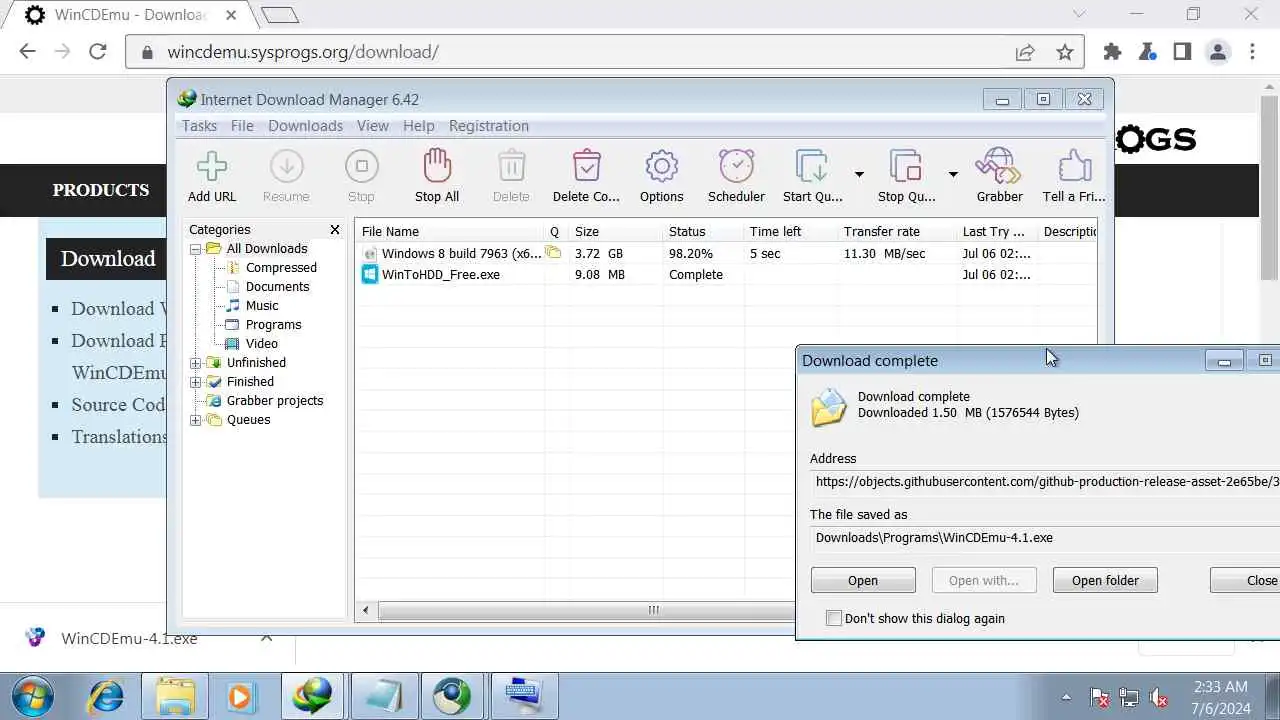Open the File menu in IDM
The width and height of the screenshot is (1280, 720).
pos(242,126)
